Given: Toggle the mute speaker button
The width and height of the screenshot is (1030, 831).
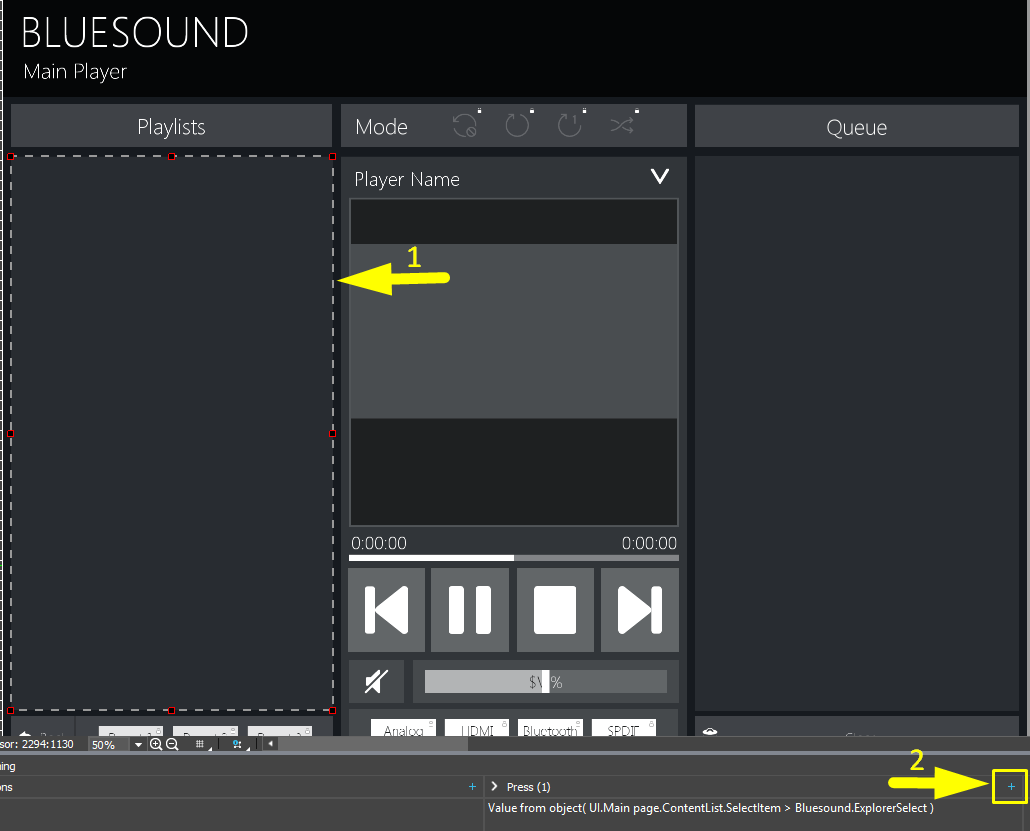Looking at the screenshot, I should pos(376,682).
